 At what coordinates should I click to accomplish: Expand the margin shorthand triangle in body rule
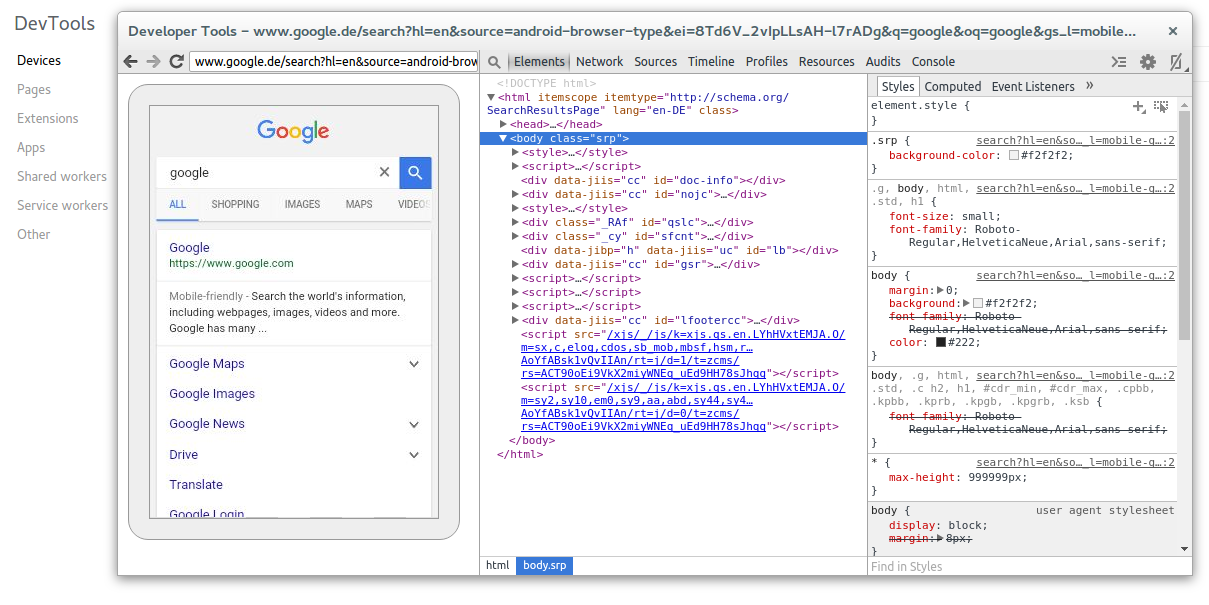940,290
